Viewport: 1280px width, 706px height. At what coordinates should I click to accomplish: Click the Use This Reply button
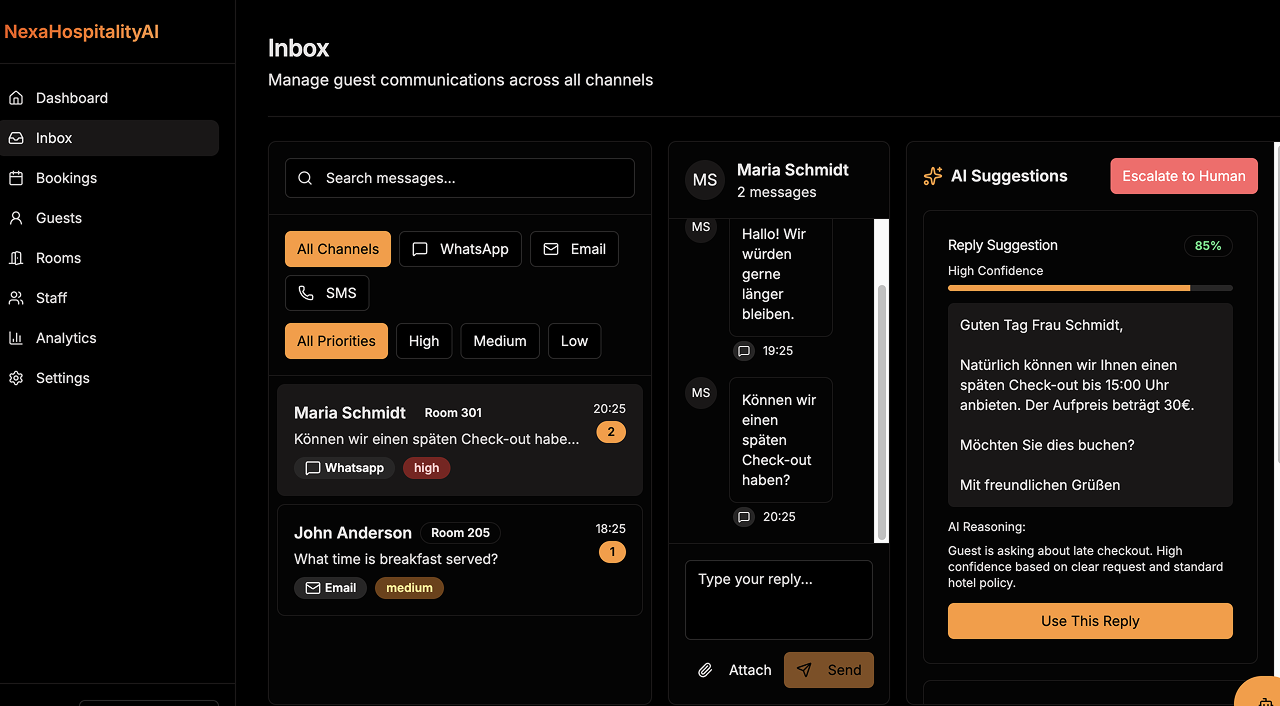[x=1090, y=620]
